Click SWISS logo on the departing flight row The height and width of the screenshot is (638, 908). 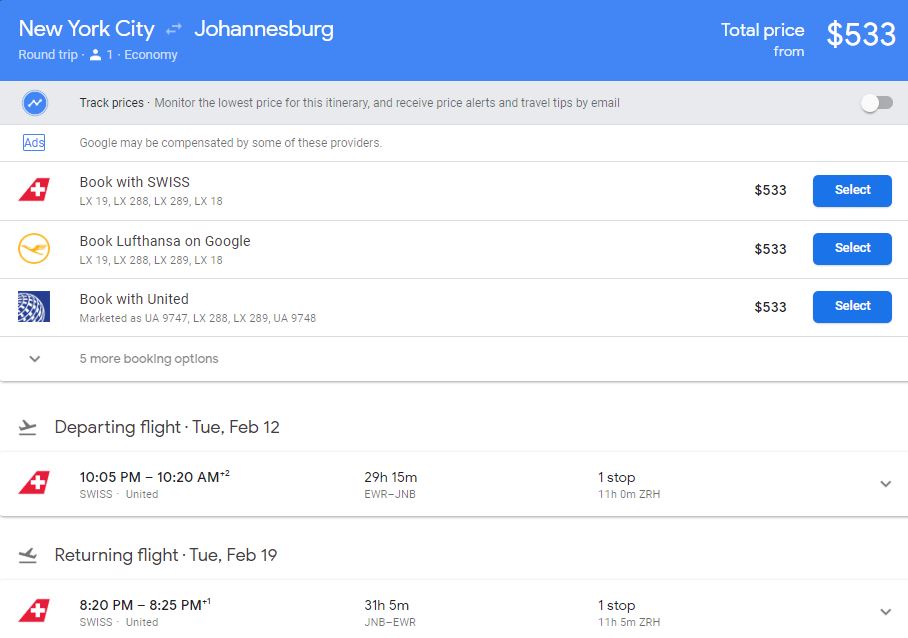point(34,484)
